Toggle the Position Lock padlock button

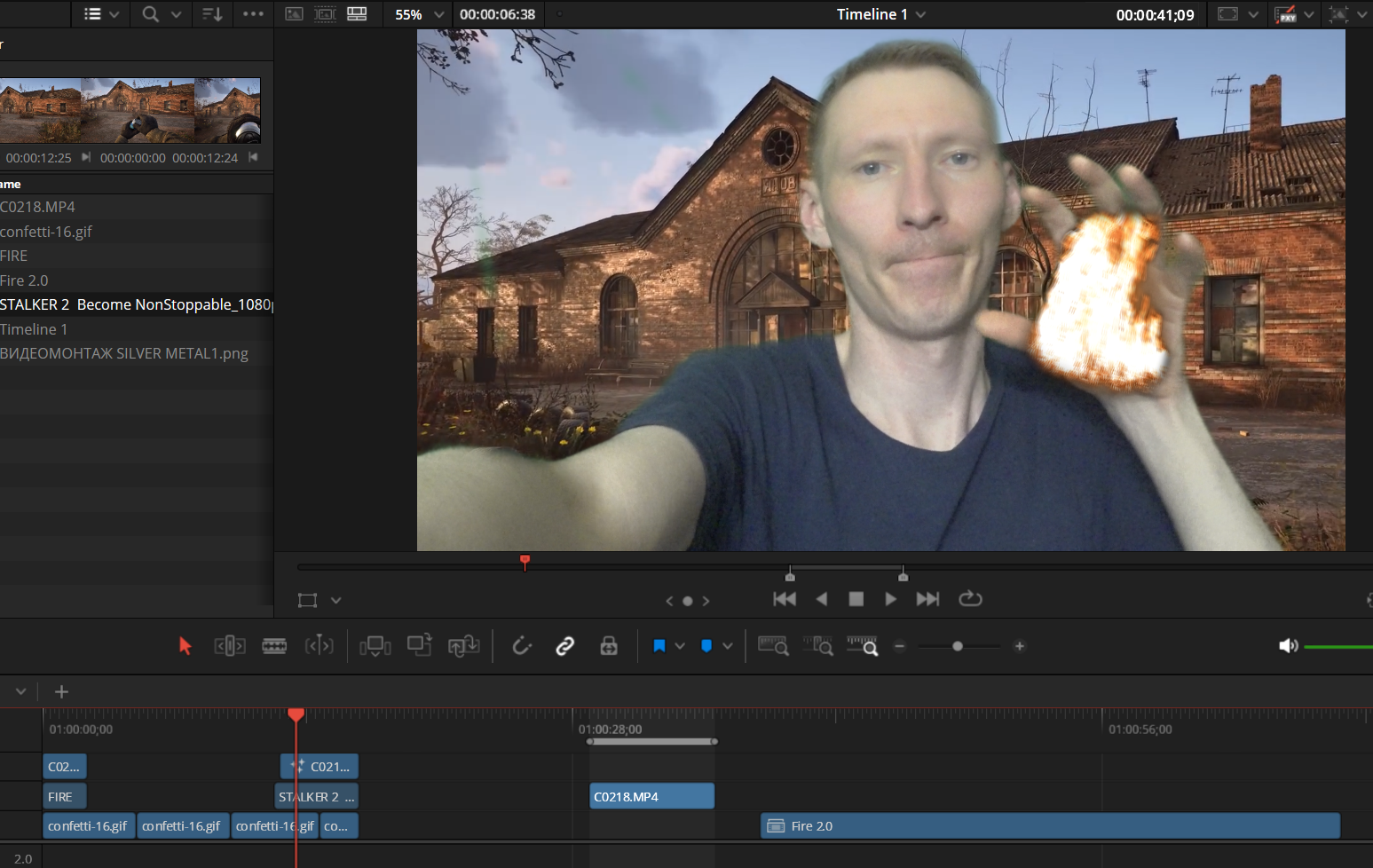(x=609, y=646)
